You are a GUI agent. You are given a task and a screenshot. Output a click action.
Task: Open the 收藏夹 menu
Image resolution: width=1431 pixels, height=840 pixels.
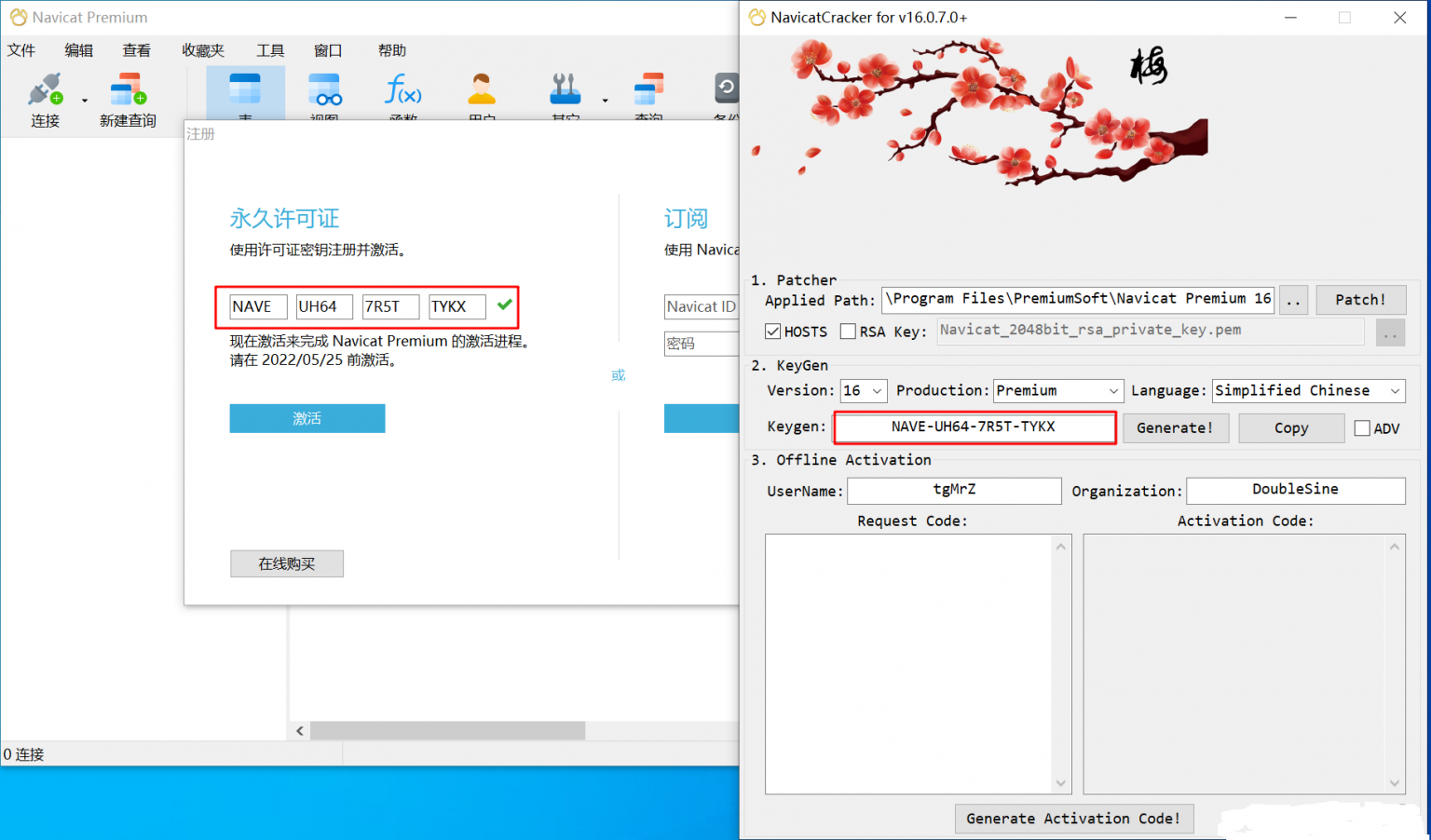(x=203, y=50)
